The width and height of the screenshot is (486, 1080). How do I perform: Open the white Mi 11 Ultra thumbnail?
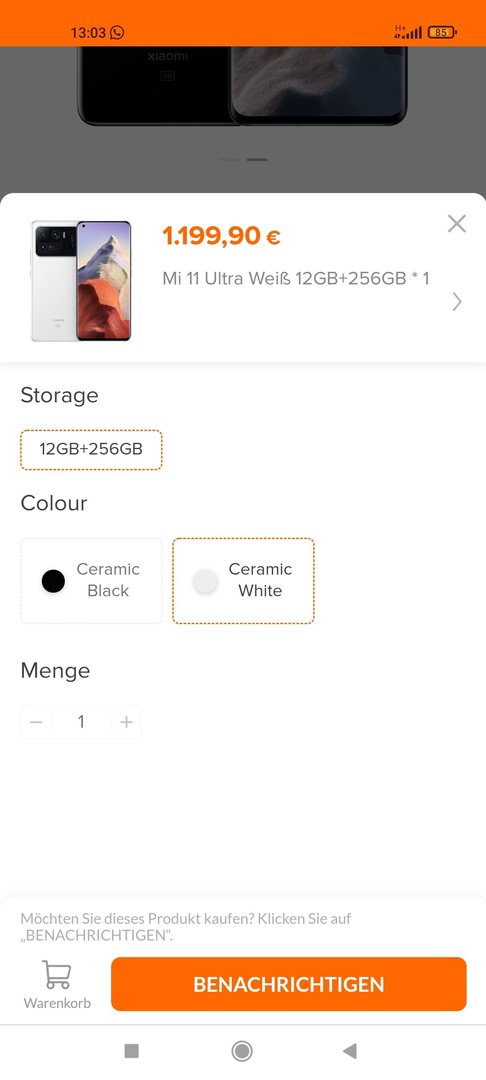coord(81,280)
